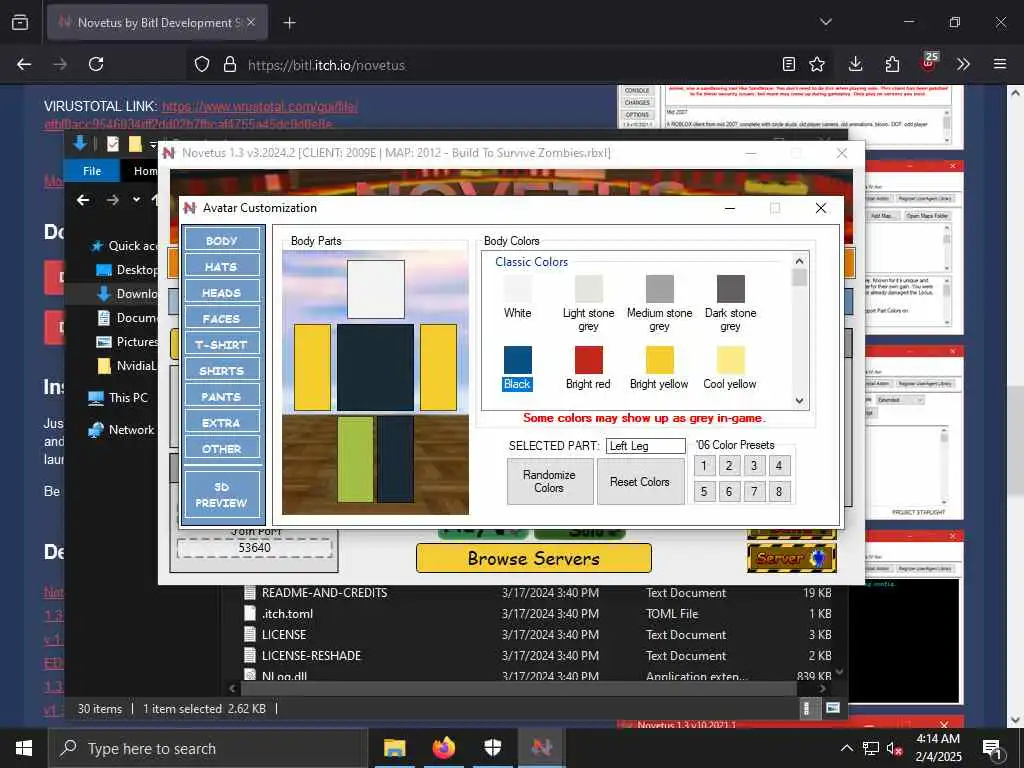Select the .itch.toml file

[x=287, y=614]
